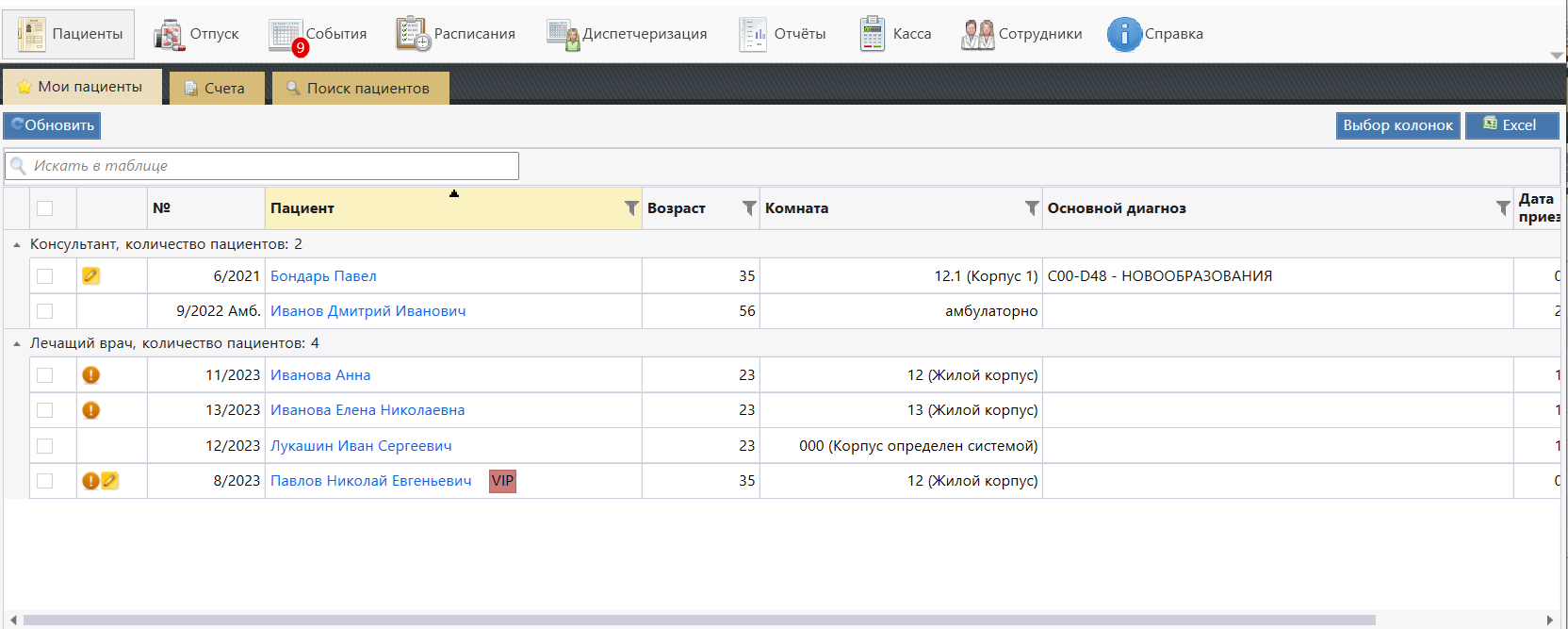Image resolution: width=1568 pixels, height=629 pixels.
Task: Click the warning icon for Иванова Анна
Action: (x=90, y=375)
